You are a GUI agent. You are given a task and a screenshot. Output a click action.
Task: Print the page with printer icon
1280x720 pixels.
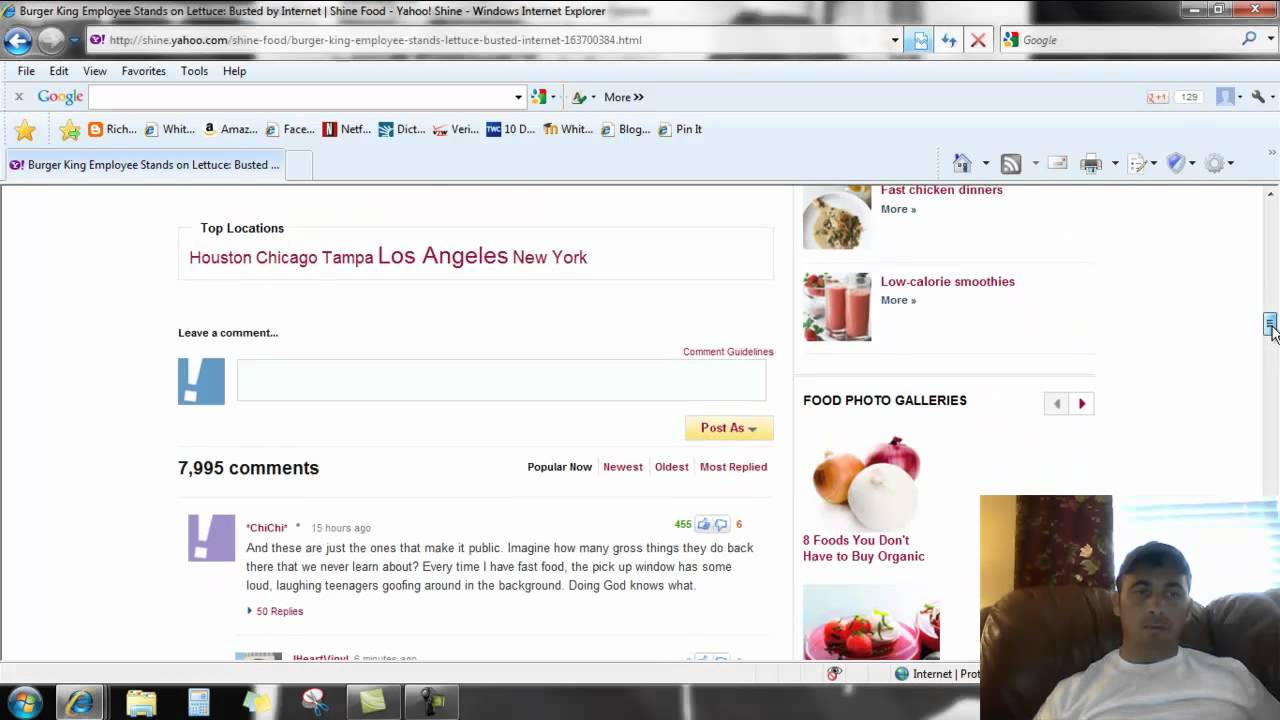click(1091, 163)
